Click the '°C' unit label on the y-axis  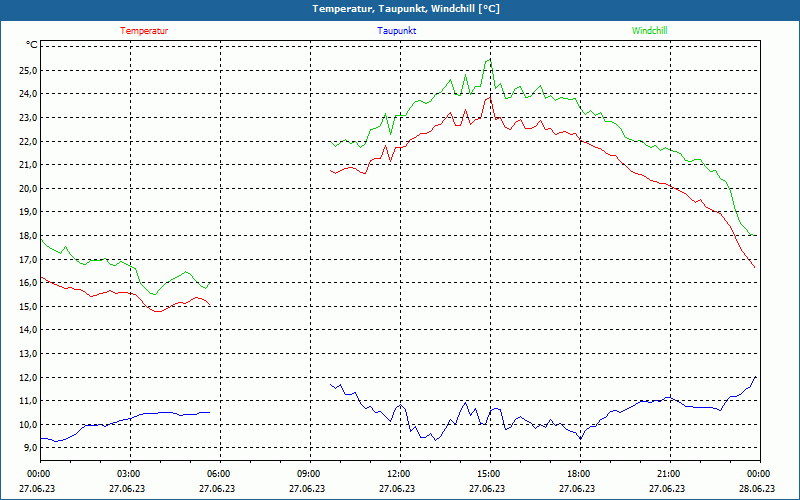(x=31, y=45)
